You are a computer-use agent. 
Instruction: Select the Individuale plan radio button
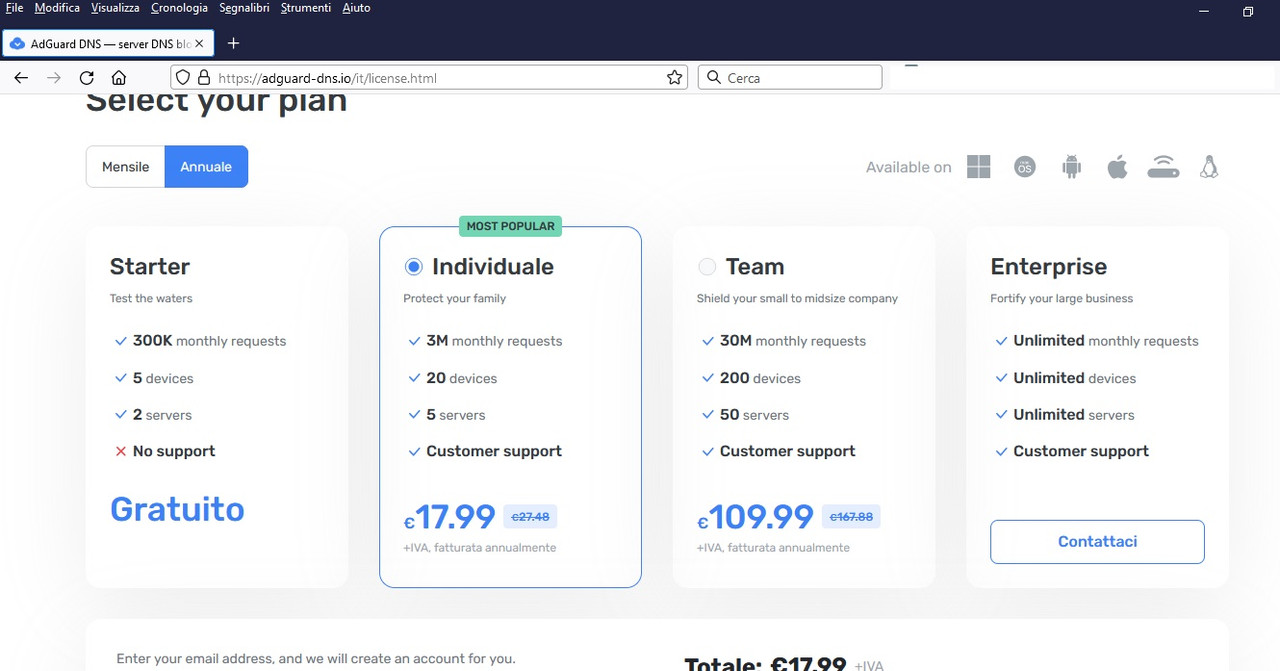[414, 267]
